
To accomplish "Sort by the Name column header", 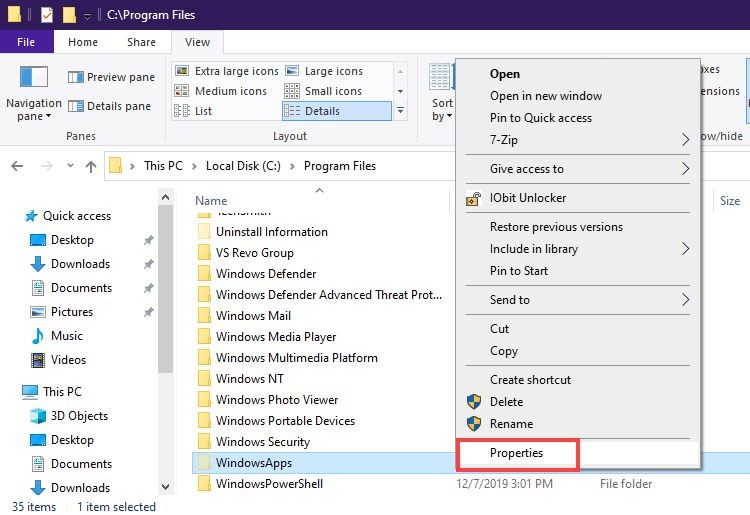I will click(211, 201).
